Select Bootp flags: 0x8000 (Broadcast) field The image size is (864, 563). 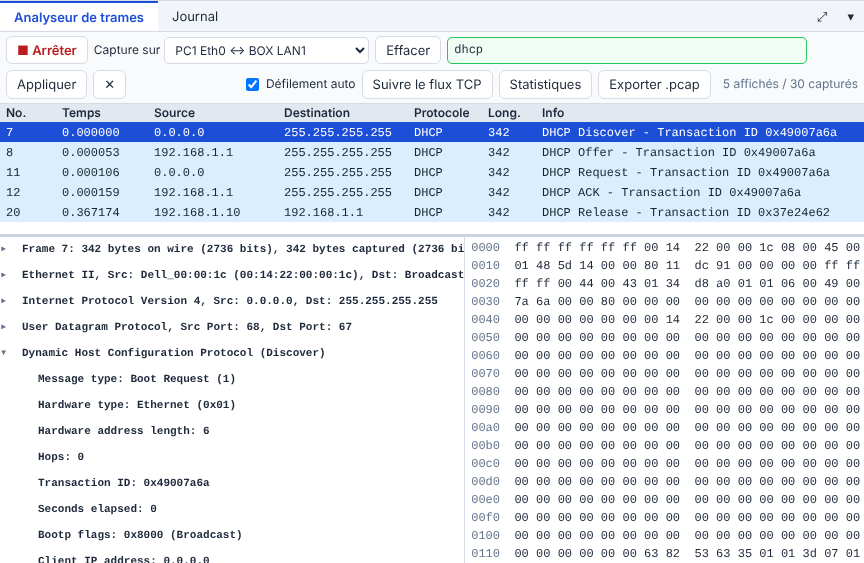click(x=140, y=534)
